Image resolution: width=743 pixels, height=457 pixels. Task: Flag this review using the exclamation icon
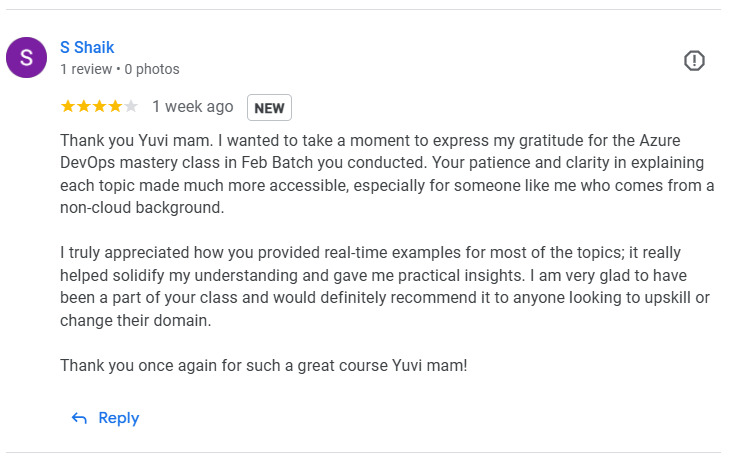point(694,61)
